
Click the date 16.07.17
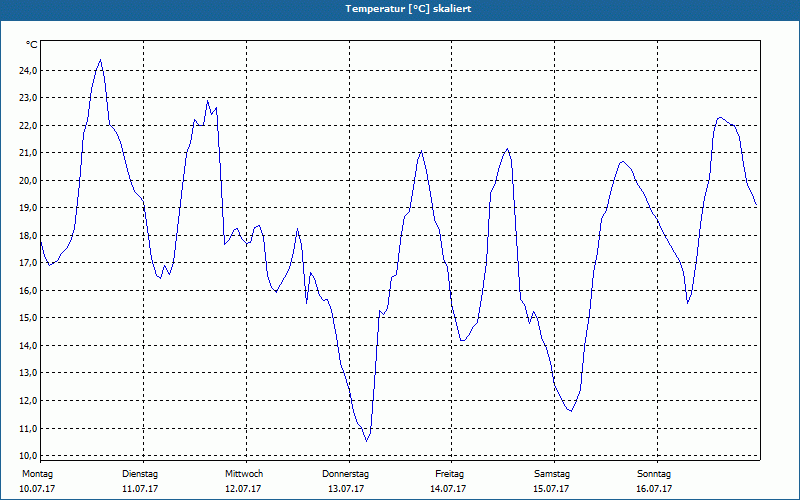click(x=654, y=489)
